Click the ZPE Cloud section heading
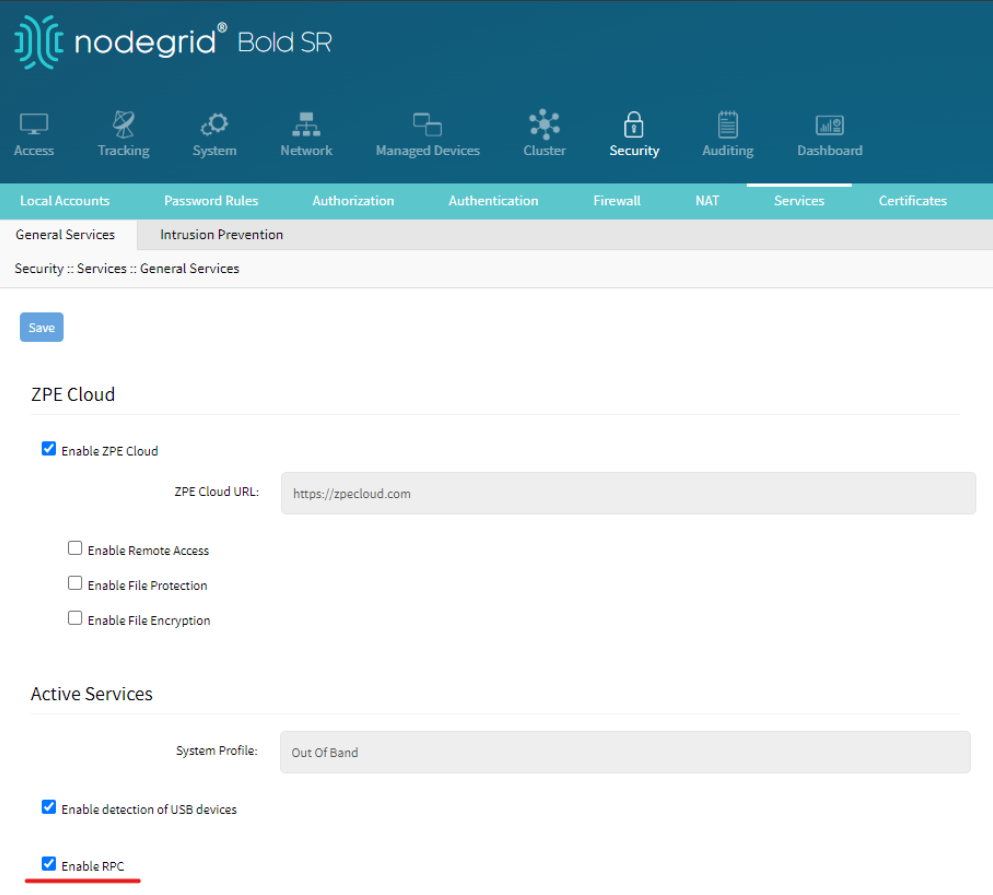The image size is (993, 895). point(73,395)
